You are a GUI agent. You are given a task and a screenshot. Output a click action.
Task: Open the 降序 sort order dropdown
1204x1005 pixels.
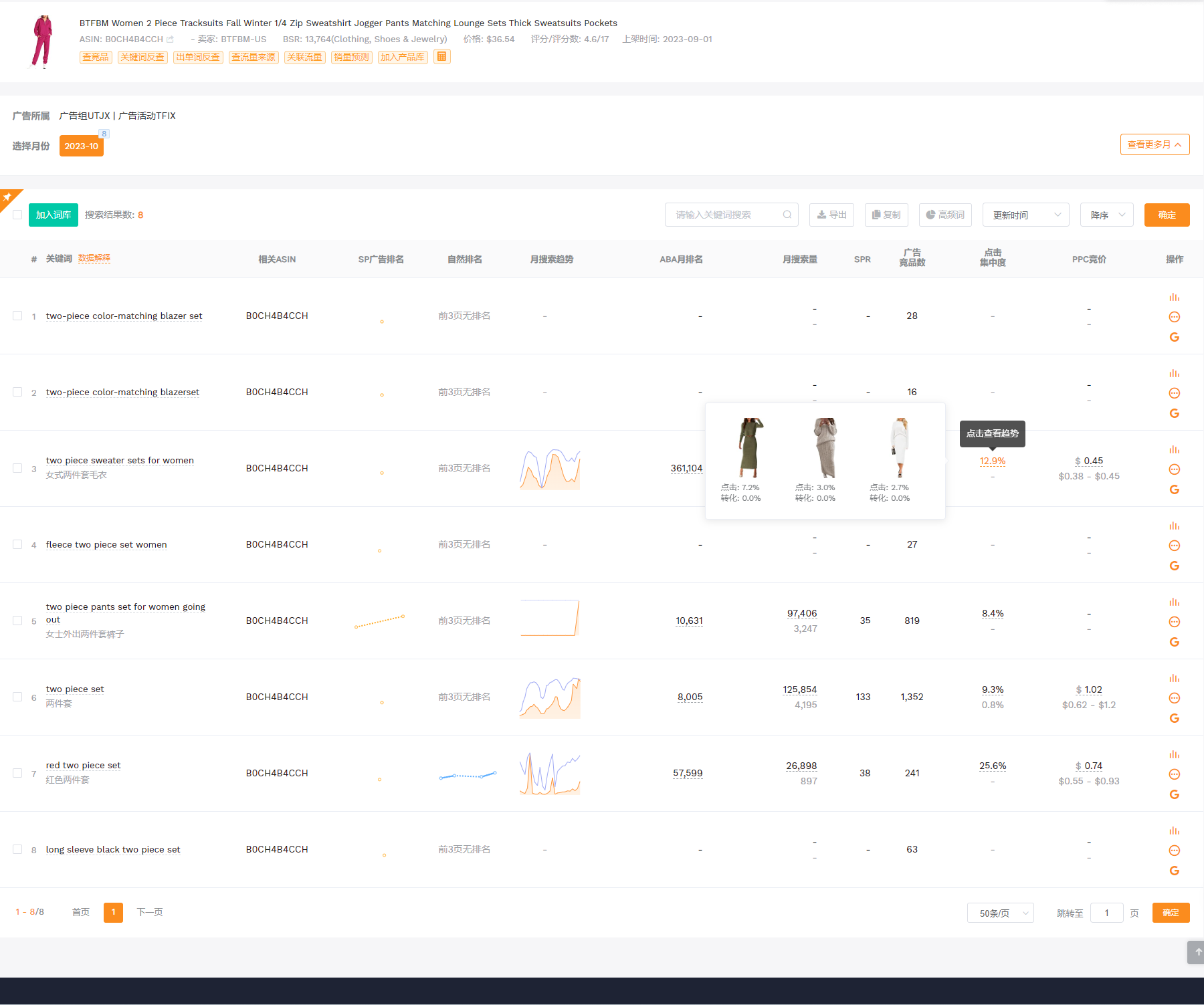1106,215
